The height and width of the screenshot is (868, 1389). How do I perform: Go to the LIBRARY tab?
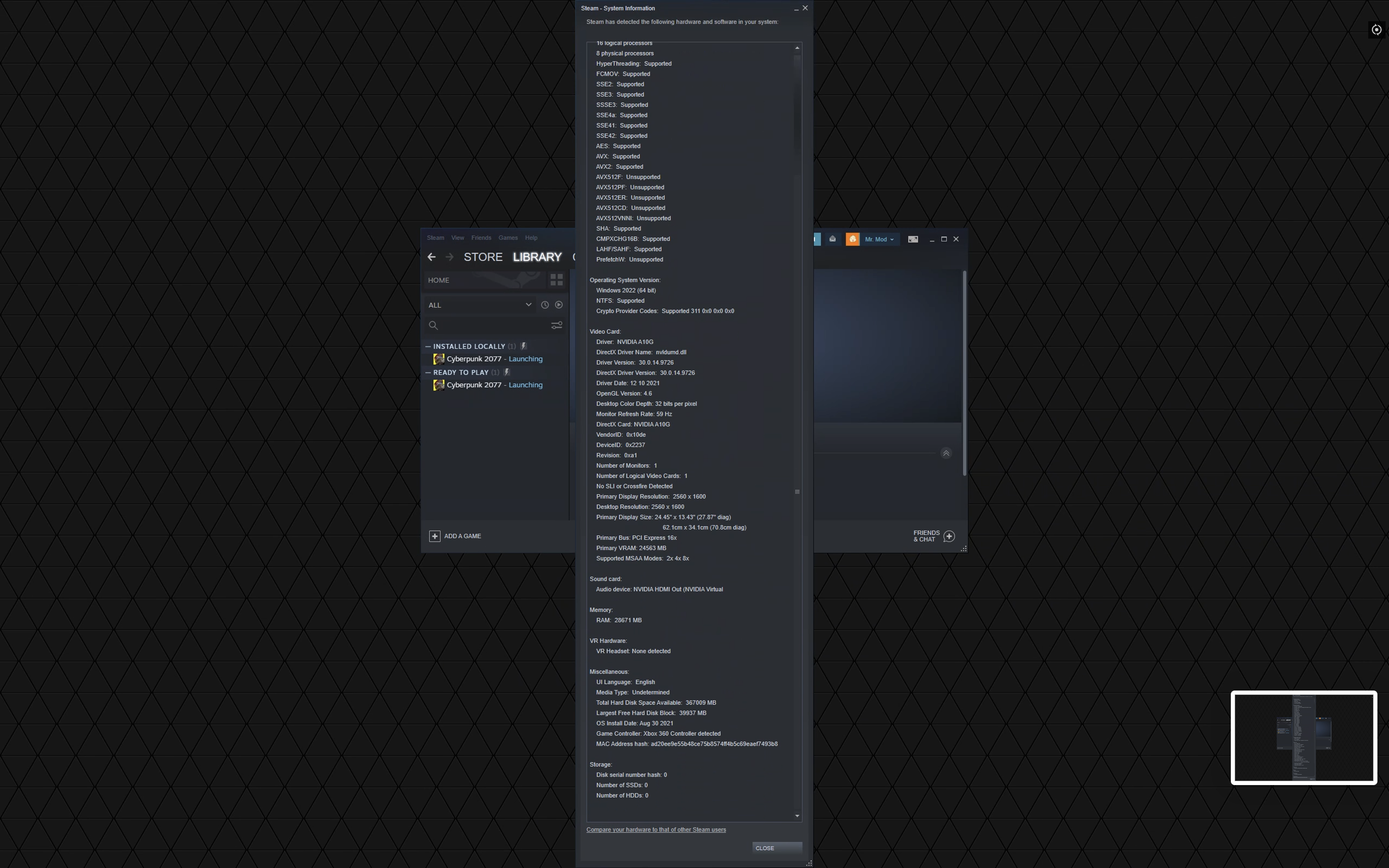[x=537, y=257]
